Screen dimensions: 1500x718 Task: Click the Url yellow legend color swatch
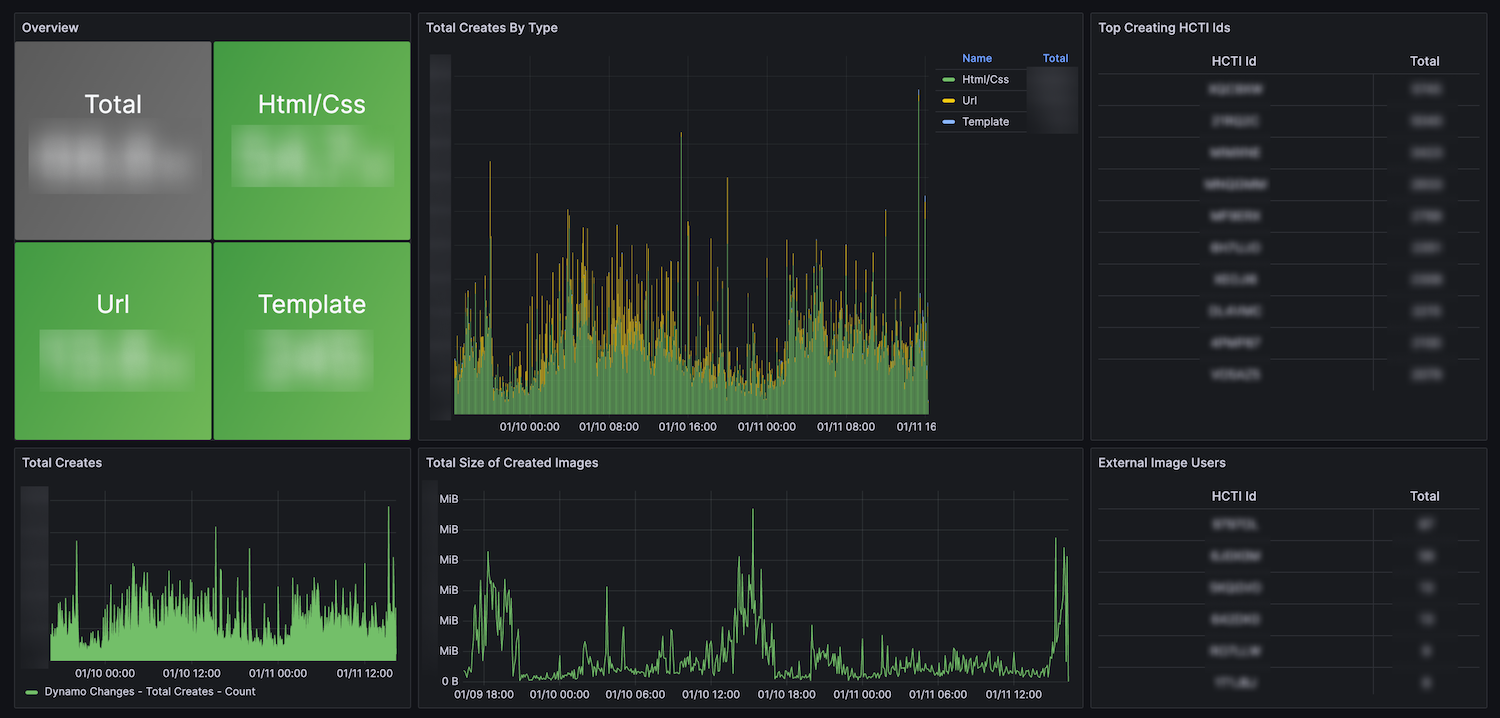pyautogui.click(x=948, y=101)
